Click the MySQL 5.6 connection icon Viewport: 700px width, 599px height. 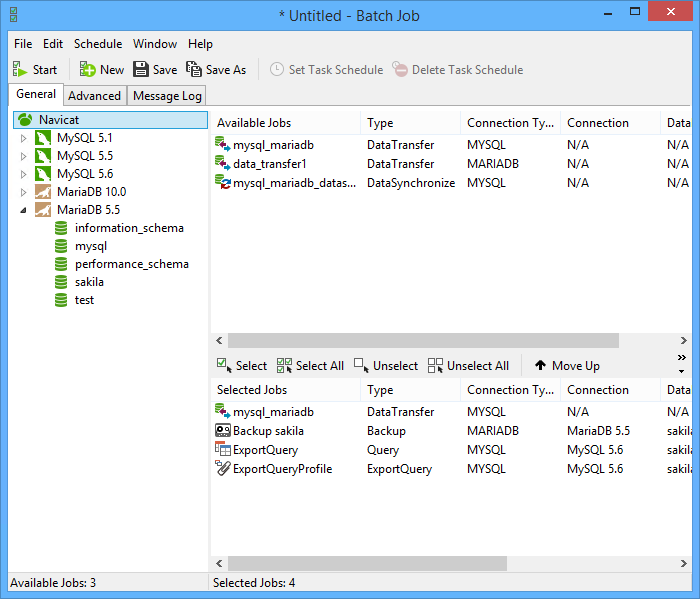[43, 174]
